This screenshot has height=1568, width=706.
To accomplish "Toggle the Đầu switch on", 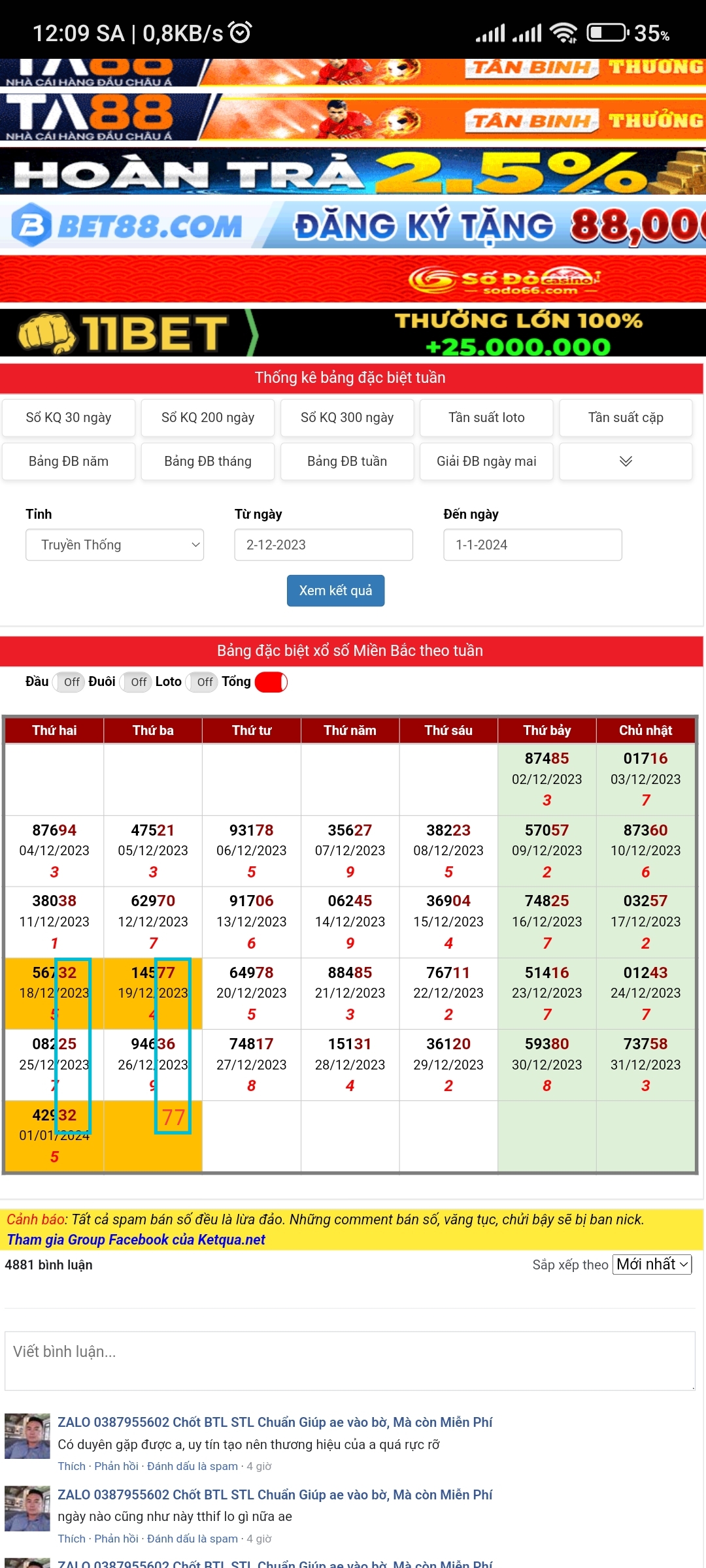I will click(x=69, y=682).
